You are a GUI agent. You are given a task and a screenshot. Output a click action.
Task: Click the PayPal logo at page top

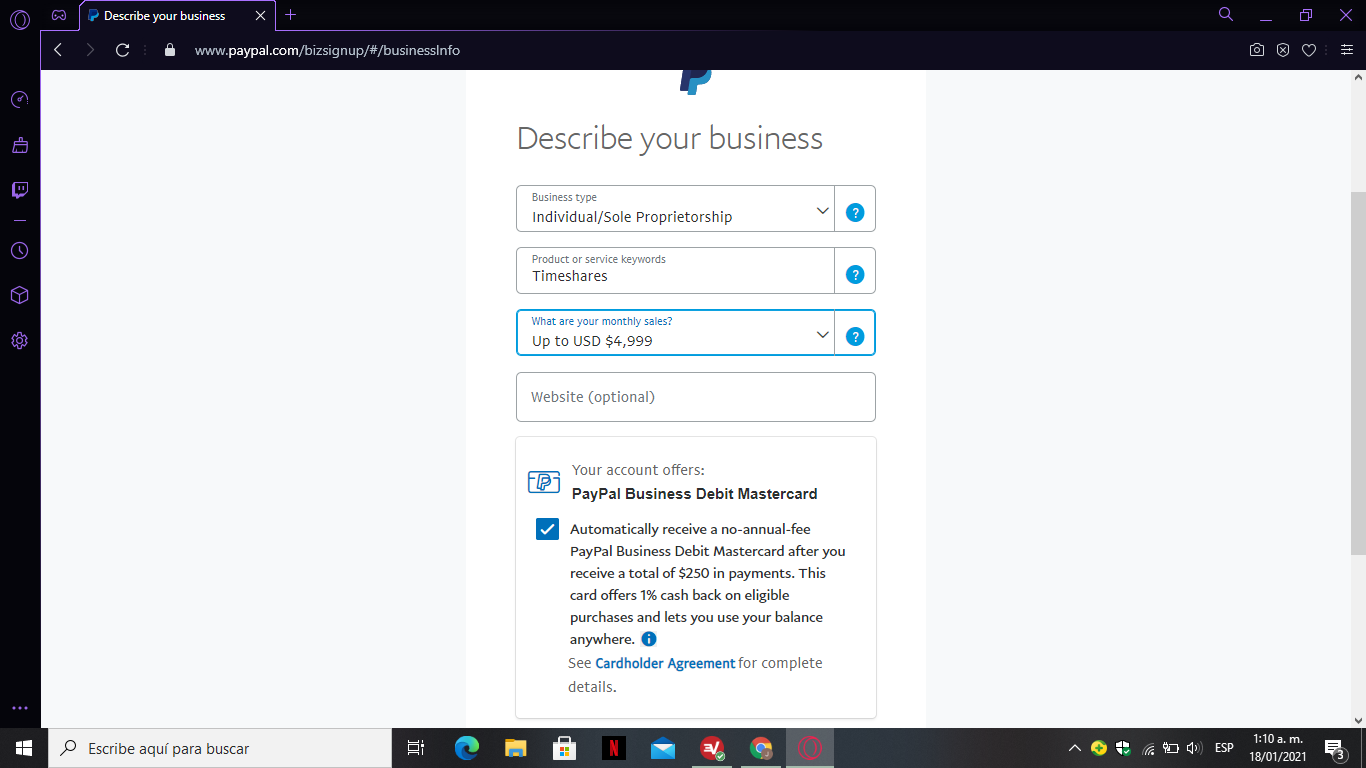coord(696,81)
